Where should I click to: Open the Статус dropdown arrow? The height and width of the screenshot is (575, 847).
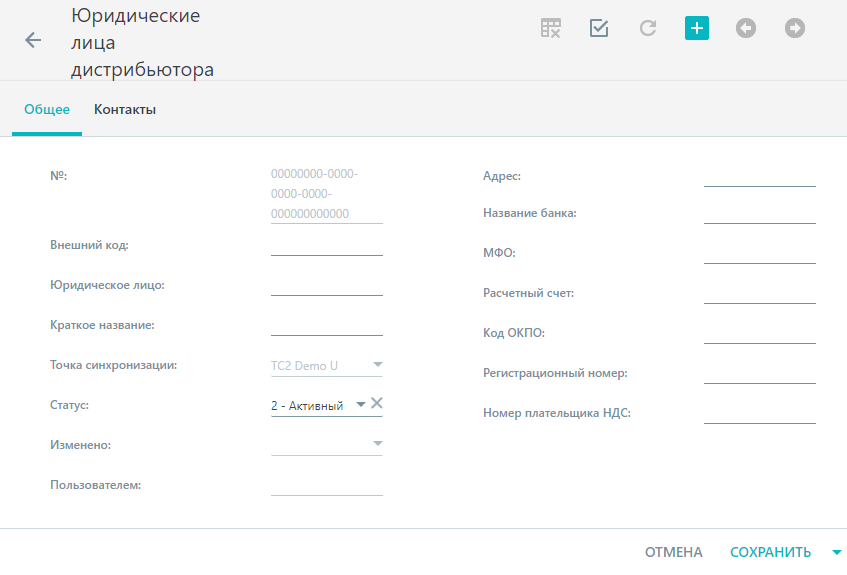click(x=360, y=404)
